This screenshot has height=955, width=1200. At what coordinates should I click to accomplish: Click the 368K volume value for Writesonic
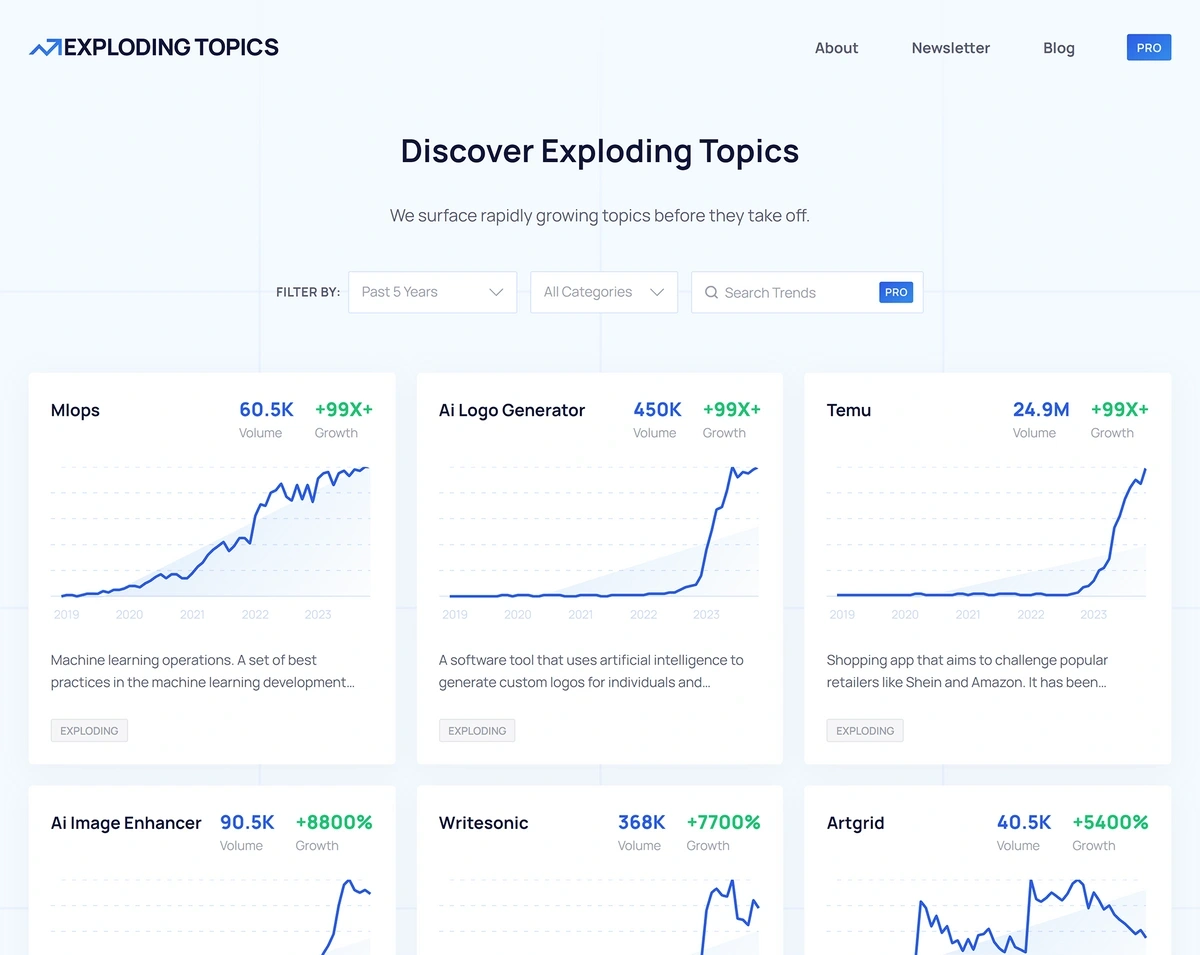click(642, 822)
